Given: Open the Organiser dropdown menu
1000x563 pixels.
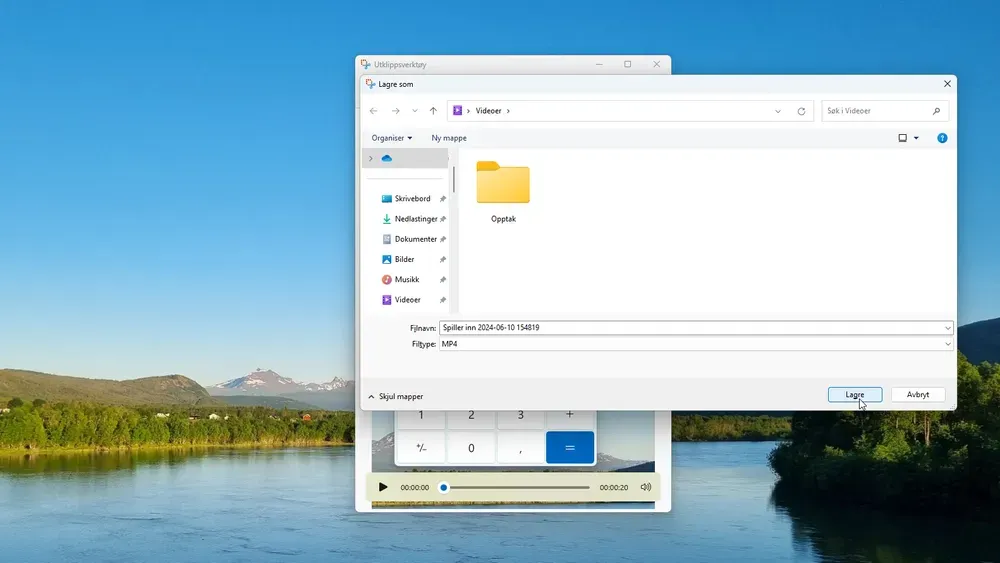Looking at the screenshot, I should 391,138.
